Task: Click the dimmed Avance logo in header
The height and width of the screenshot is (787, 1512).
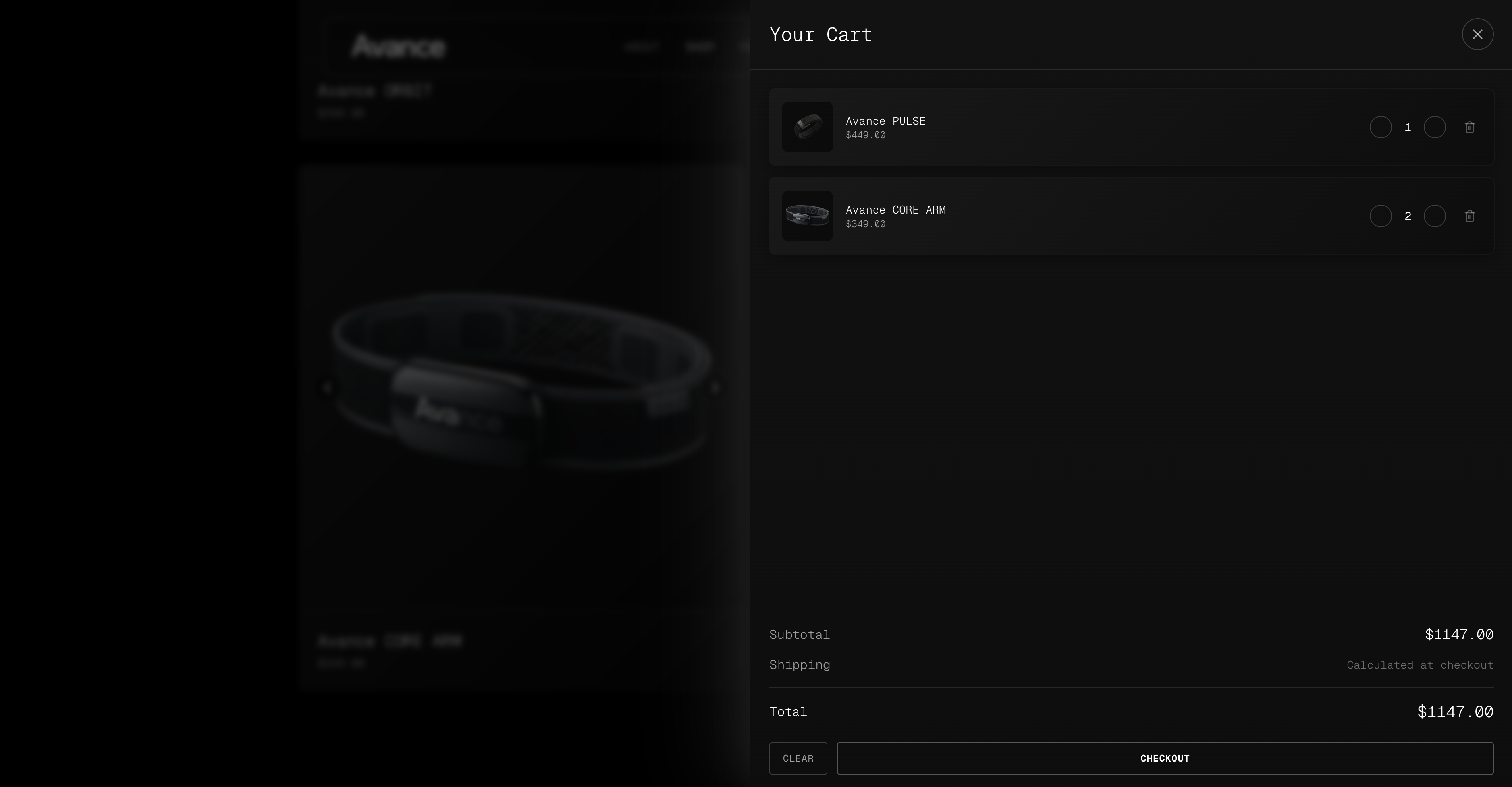Action: [398, 47]
